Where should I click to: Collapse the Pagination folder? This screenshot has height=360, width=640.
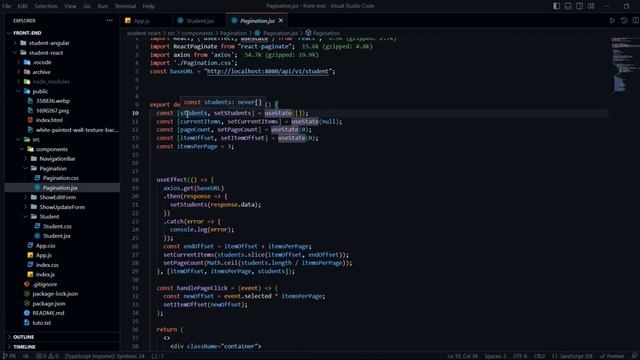click(53, 169)
